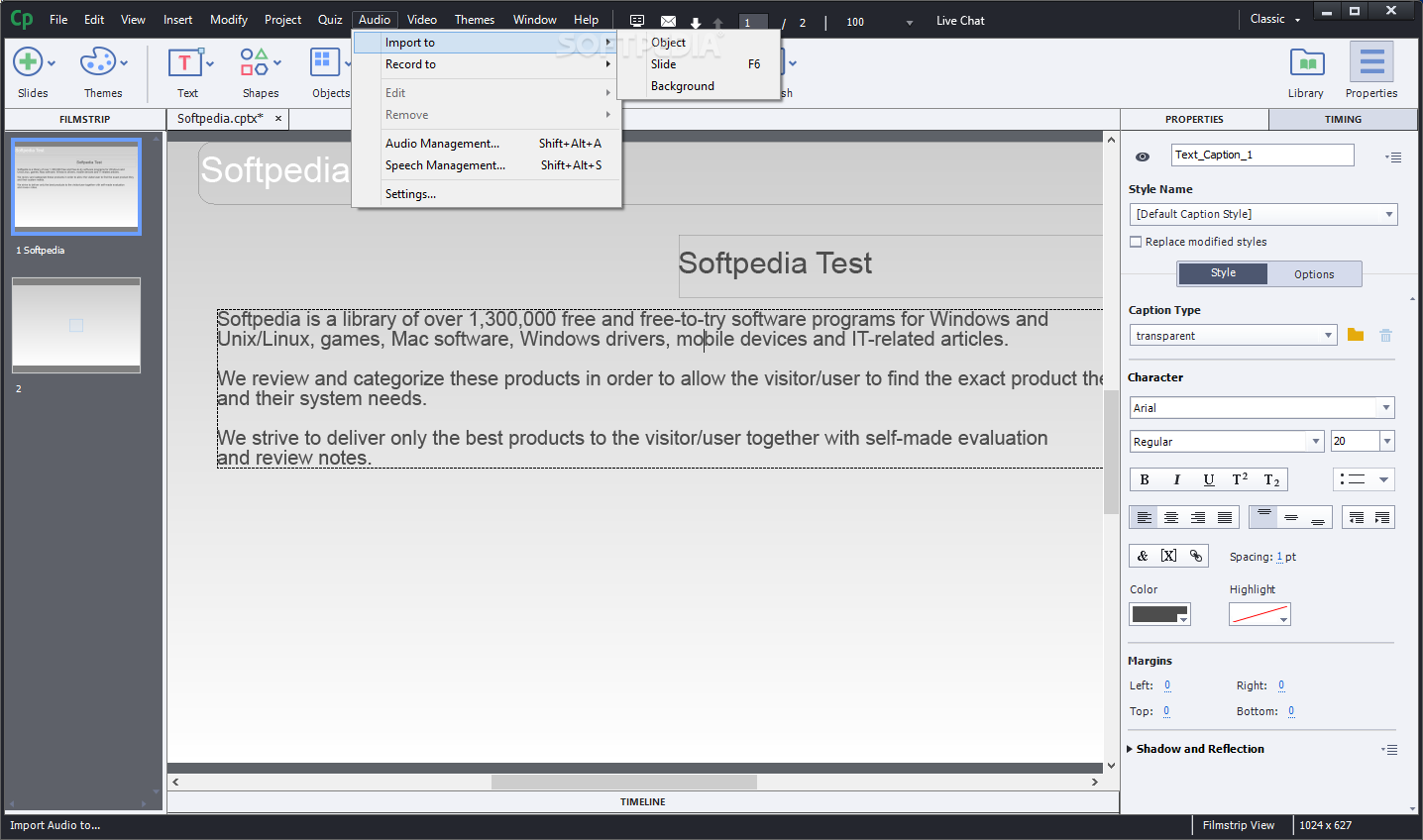Open the properties panel options menu icon
The image size is (1423, 840).
click(x=1393, y=157)
